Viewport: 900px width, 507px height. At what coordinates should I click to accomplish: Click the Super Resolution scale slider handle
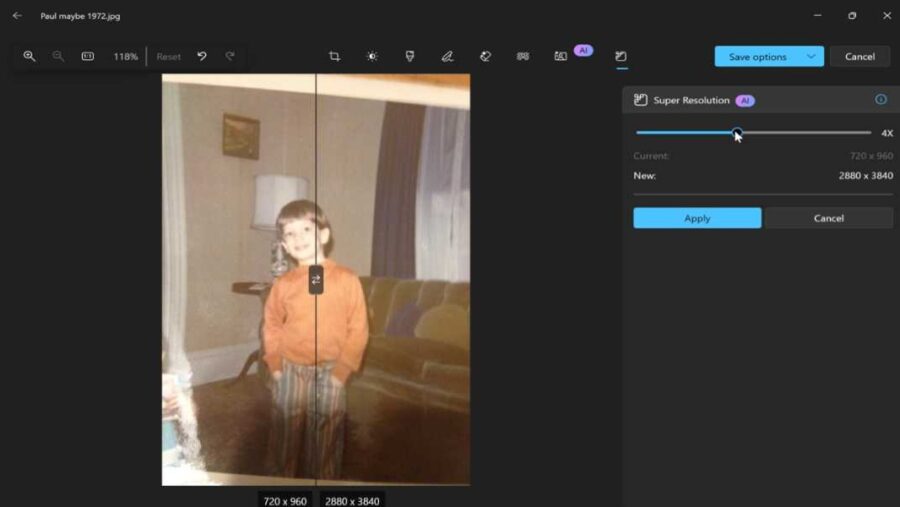click(x=737, y=132)
